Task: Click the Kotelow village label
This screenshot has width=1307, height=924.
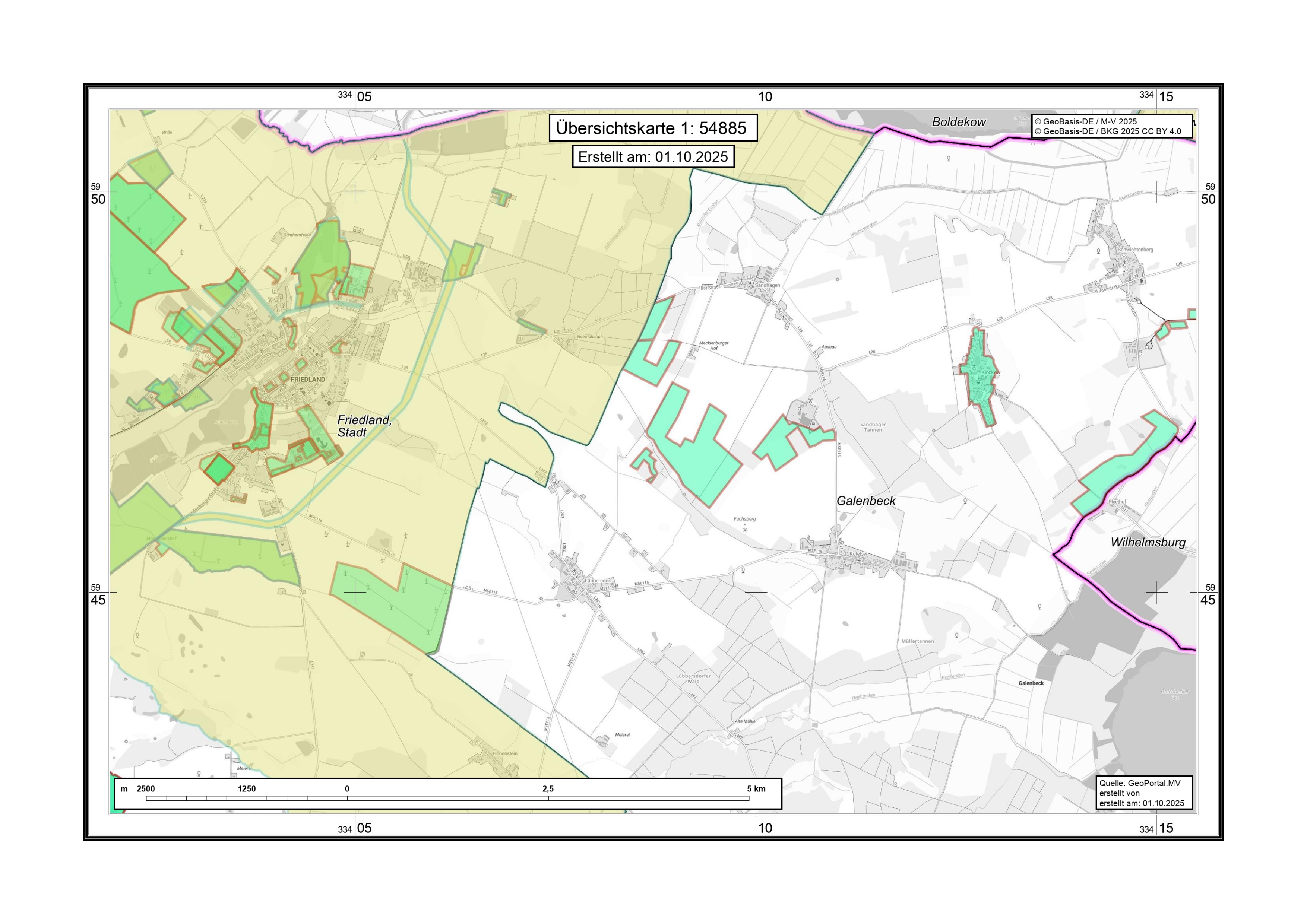Action: pyautogui.click(x=858, y=553)
